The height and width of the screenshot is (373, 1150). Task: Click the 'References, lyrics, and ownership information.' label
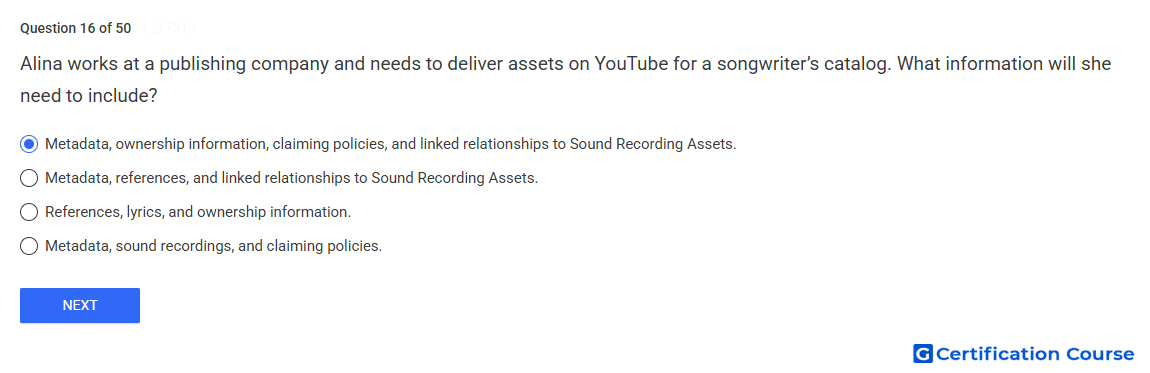(198, 212)
